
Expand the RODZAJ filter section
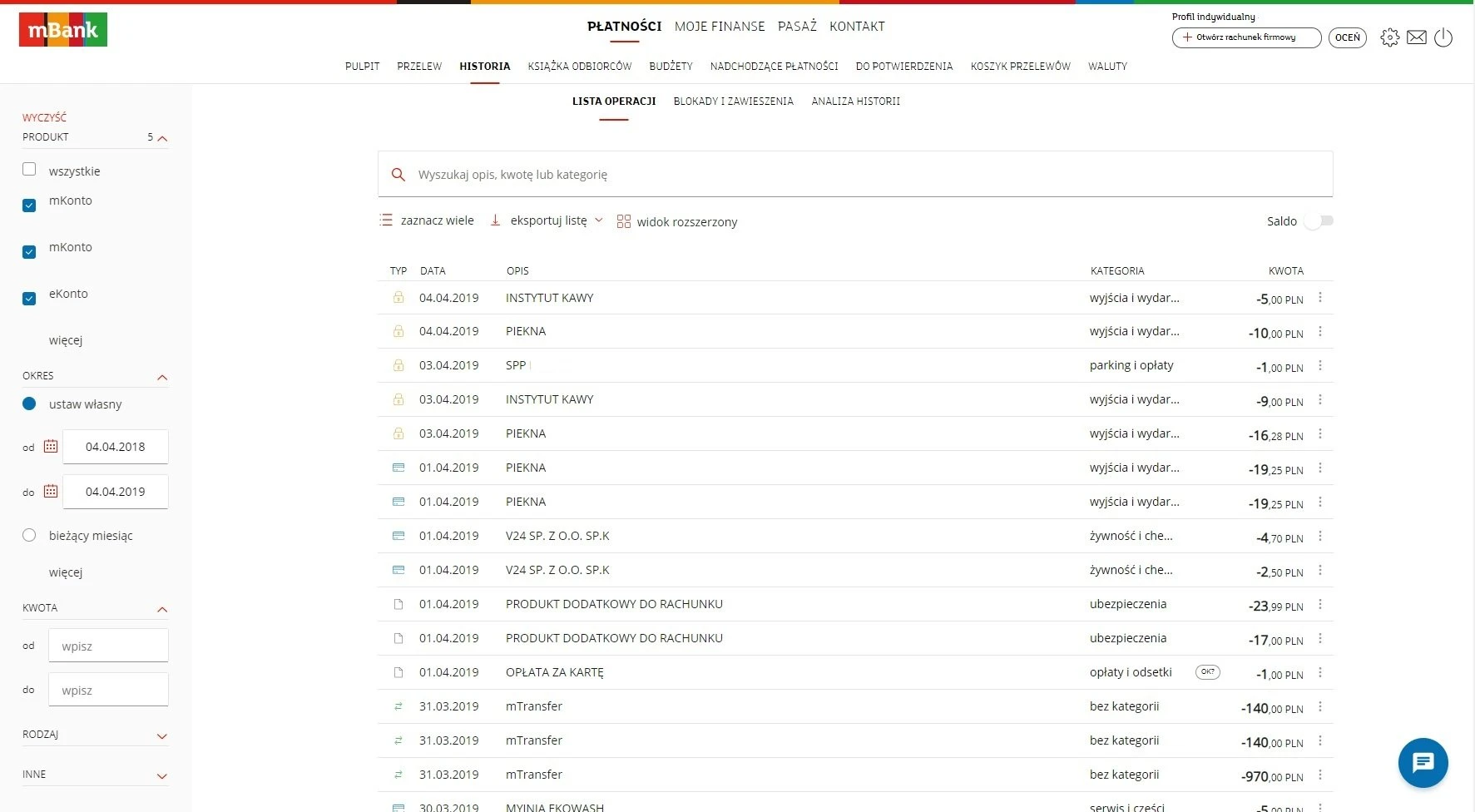pyautogui.click(x=162, y=735)
